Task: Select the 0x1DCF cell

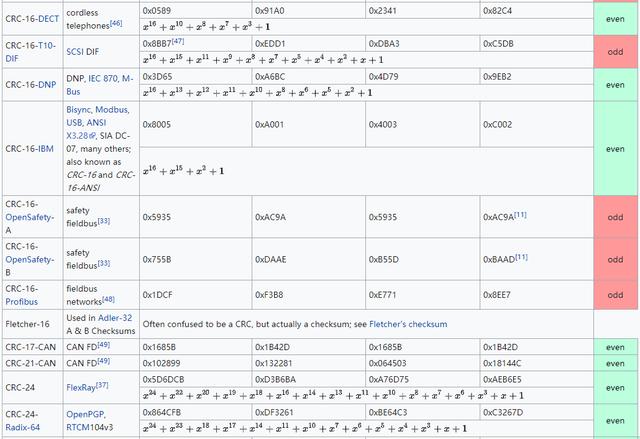Action: point(196,295)
